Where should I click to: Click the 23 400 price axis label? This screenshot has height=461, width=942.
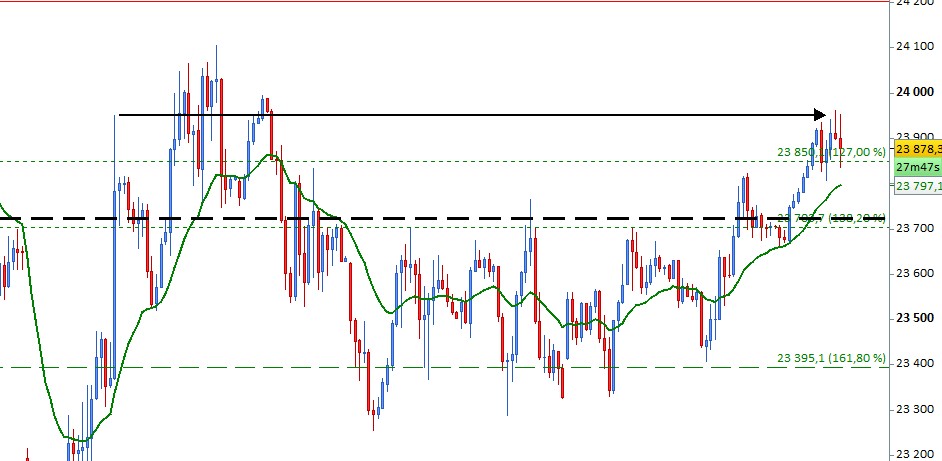click(x=915, y=364)
